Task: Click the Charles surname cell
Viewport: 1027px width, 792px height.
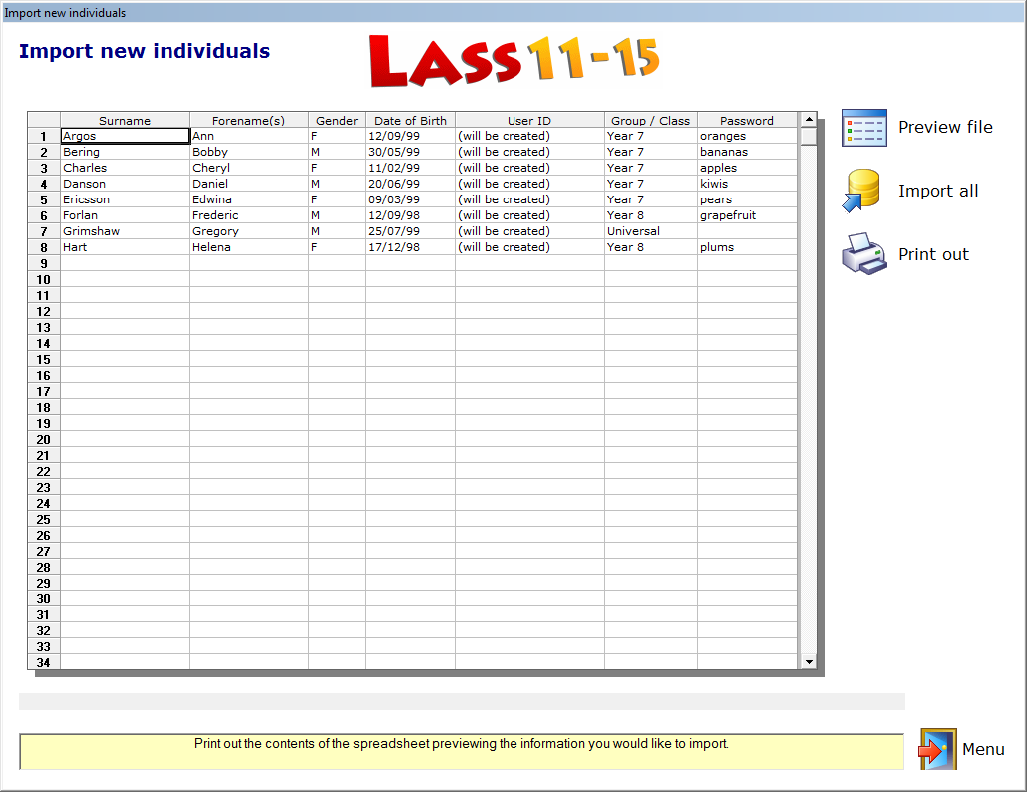Action: pyautogui.click(x=125, y=168)
